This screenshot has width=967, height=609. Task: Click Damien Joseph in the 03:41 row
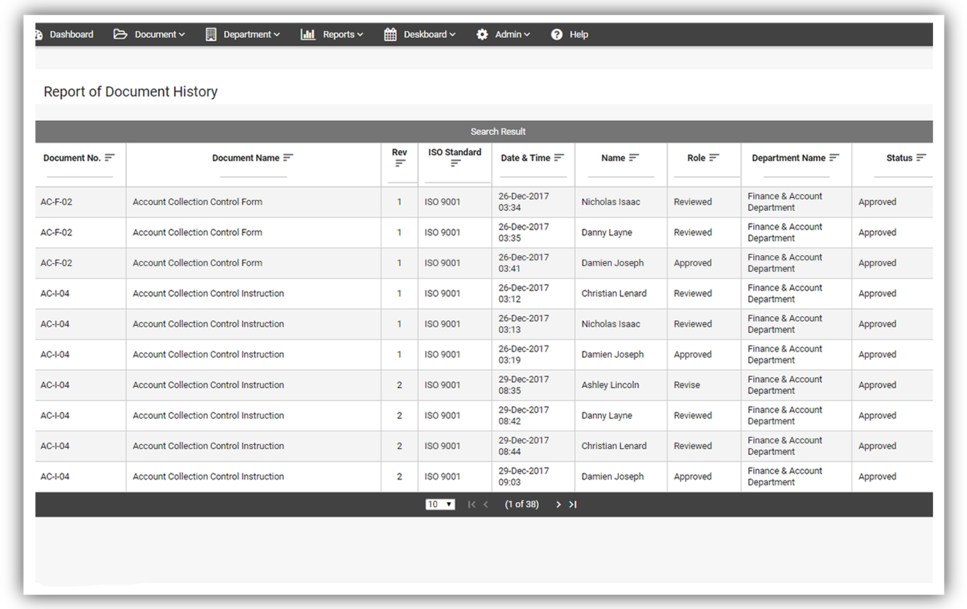[612, 263]
